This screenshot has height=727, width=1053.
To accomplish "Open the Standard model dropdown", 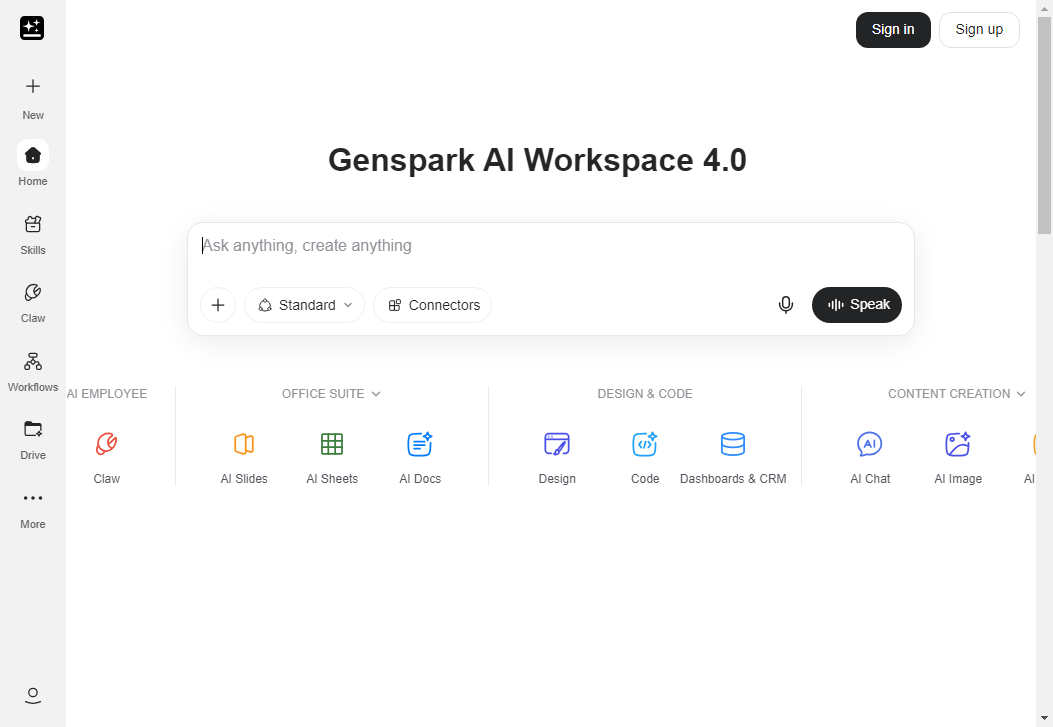I will 304,305.
